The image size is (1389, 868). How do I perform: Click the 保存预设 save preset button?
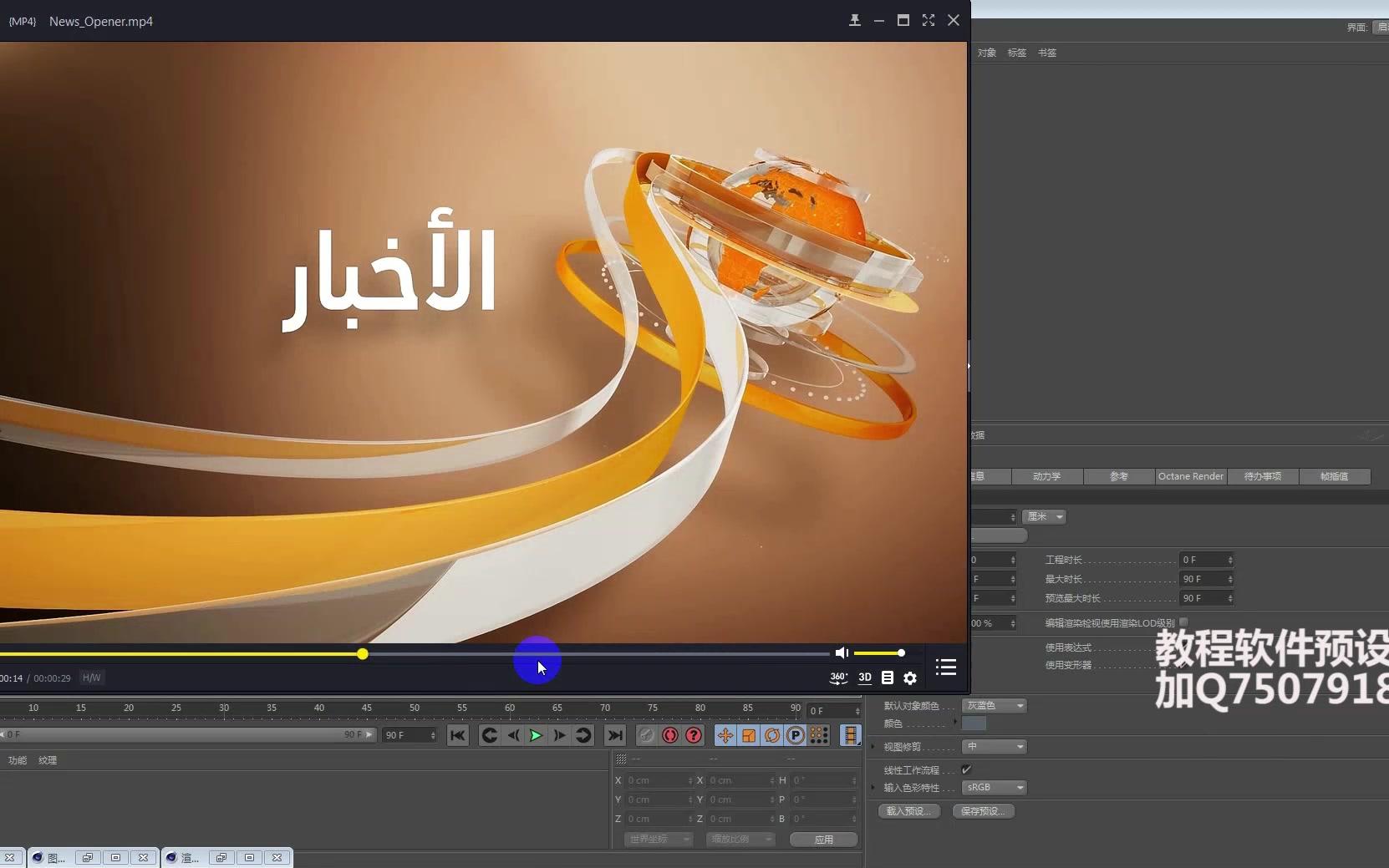coord(984,811)
